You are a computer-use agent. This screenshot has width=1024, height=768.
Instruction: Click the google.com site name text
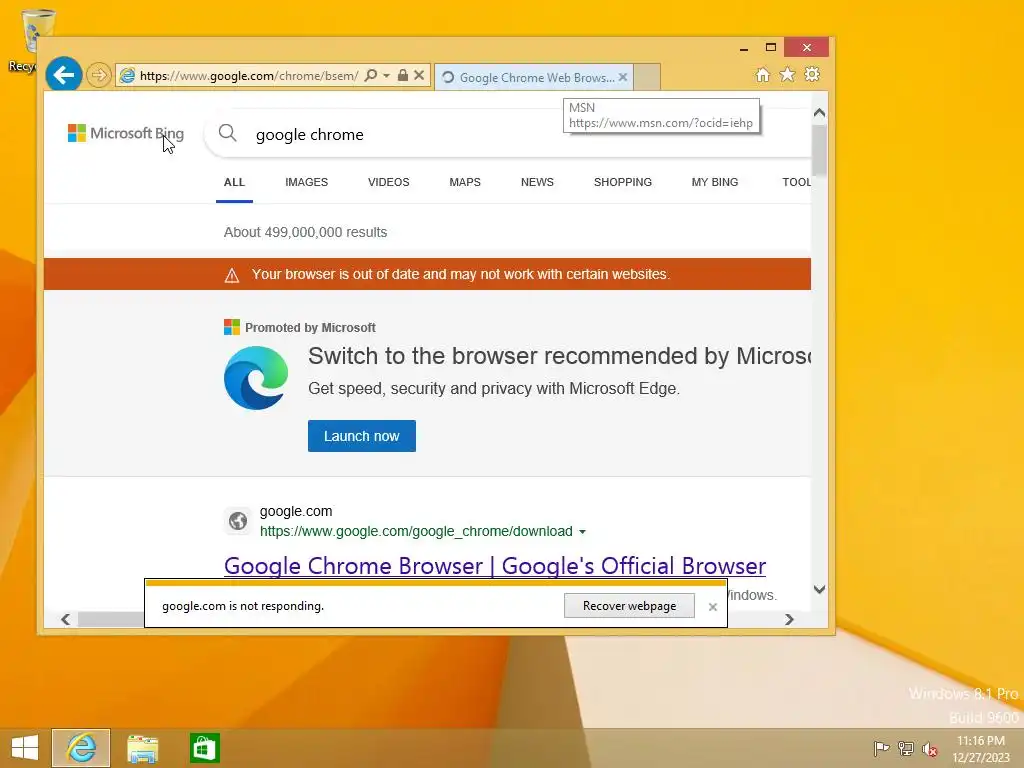296,511
